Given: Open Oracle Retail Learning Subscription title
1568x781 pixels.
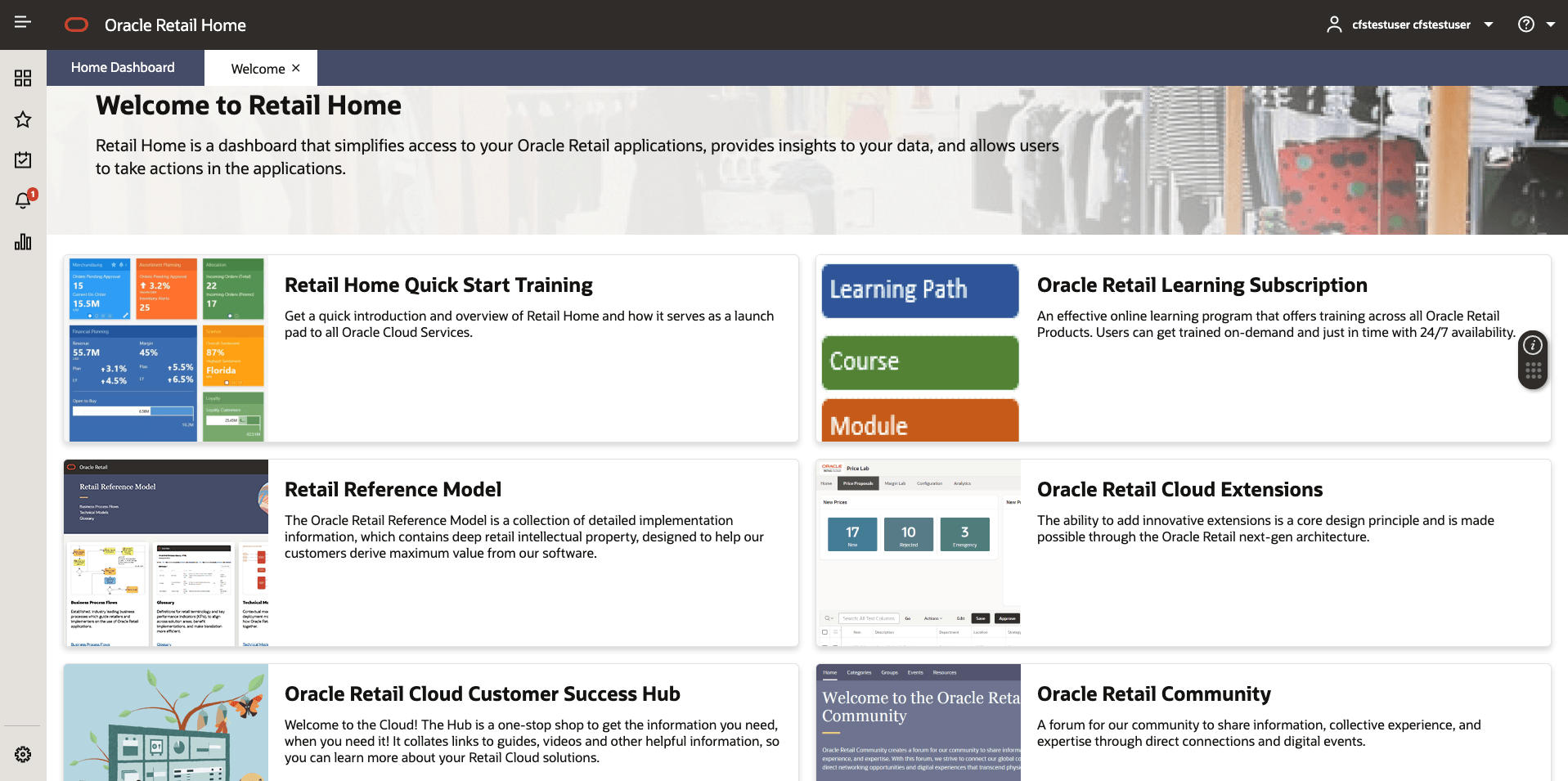Looking at the screenshot, I should pyautogui.click(x=1202, y=285).
